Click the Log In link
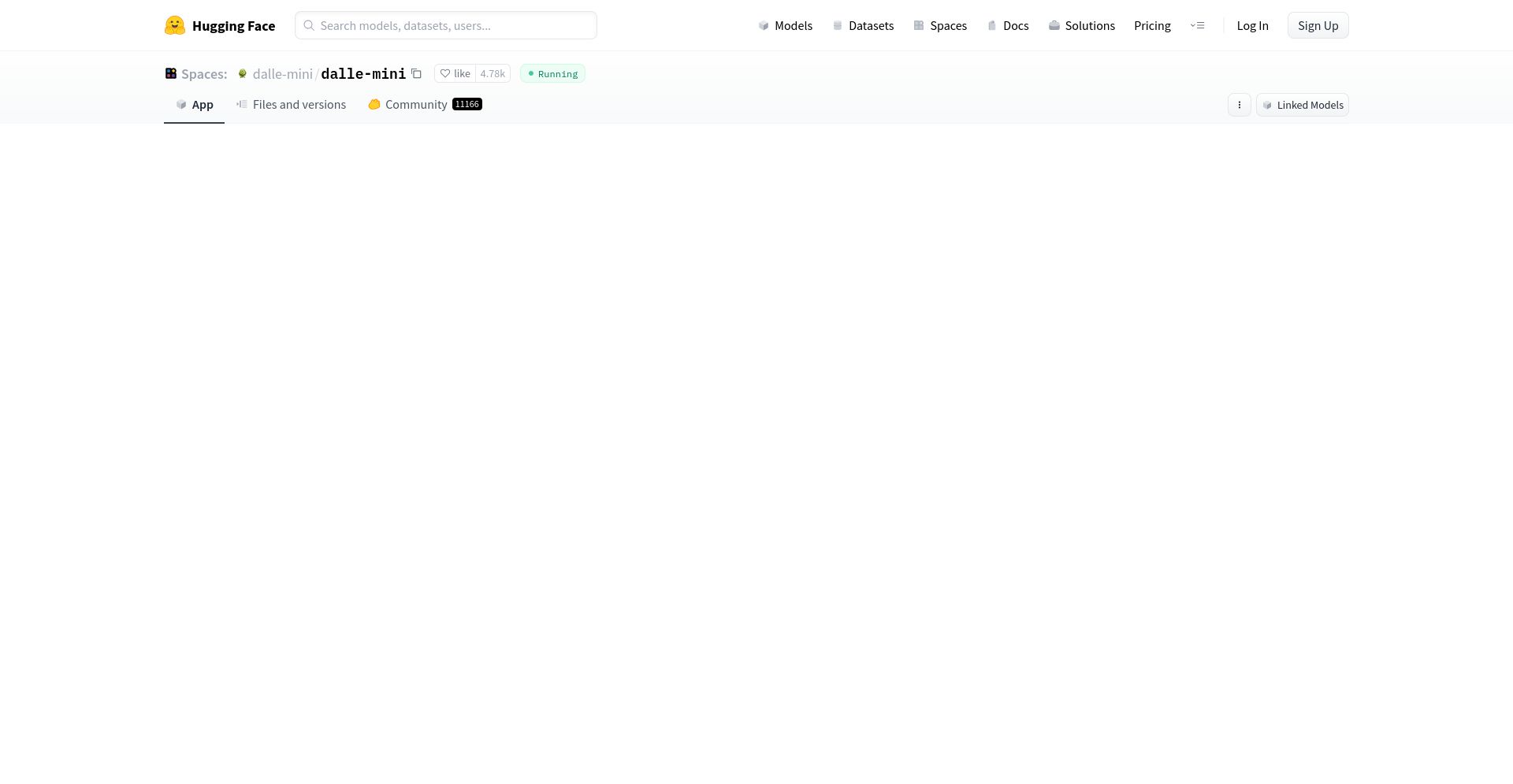This screenshot has height=784, width=1513. click(x=1252, y=26)
